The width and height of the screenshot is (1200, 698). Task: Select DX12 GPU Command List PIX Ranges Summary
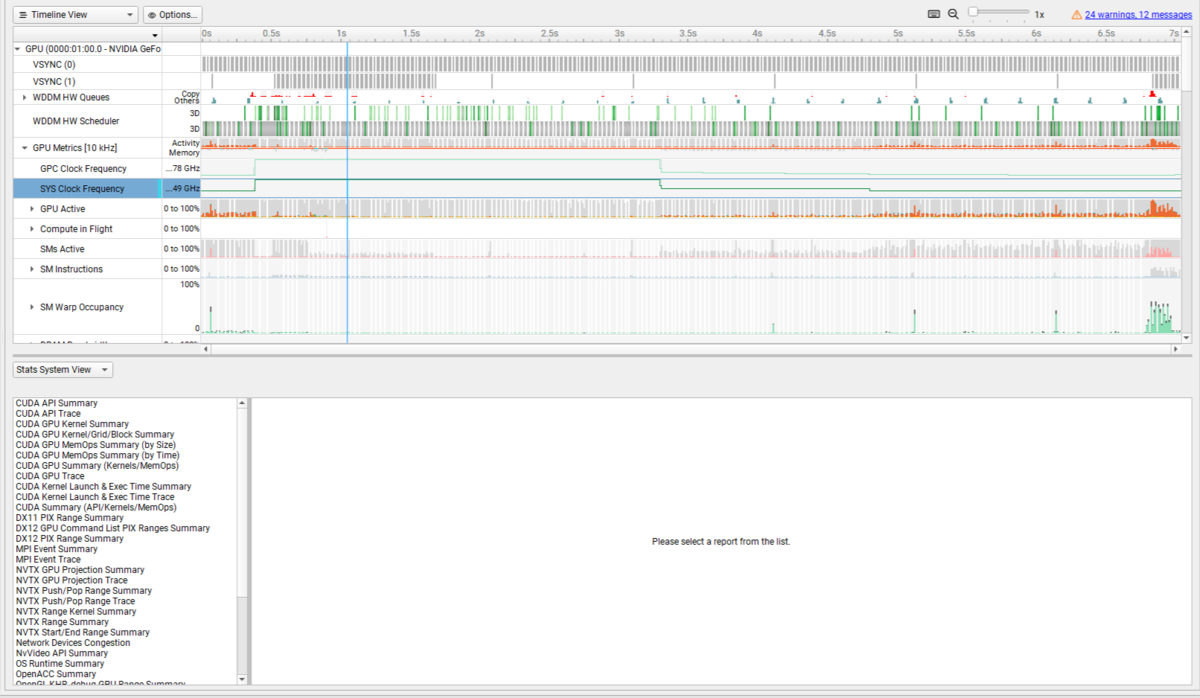click(113, 528)
